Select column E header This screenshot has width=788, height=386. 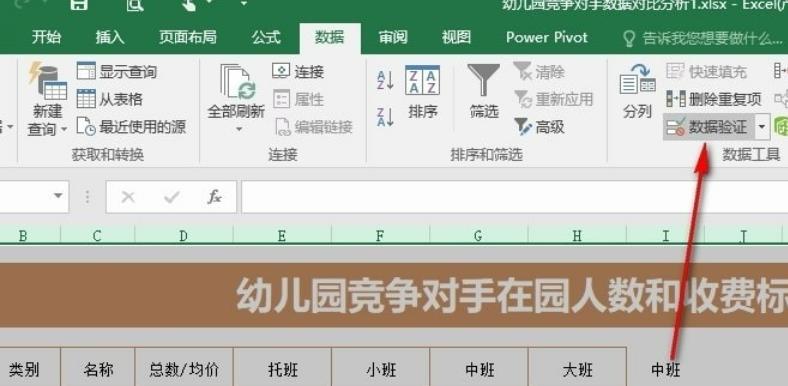282,235
